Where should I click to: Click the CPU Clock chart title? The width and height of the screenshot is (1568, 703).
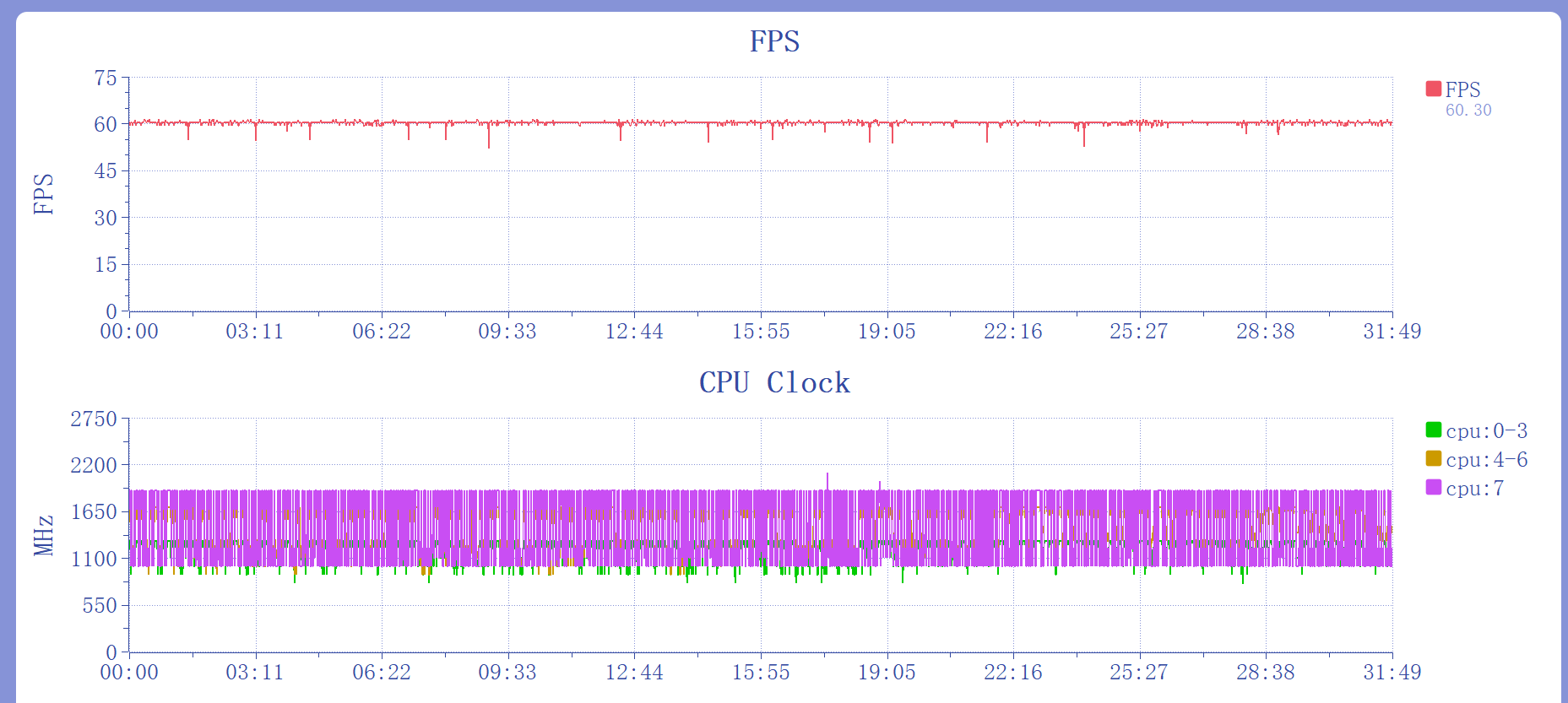[774, 382]
